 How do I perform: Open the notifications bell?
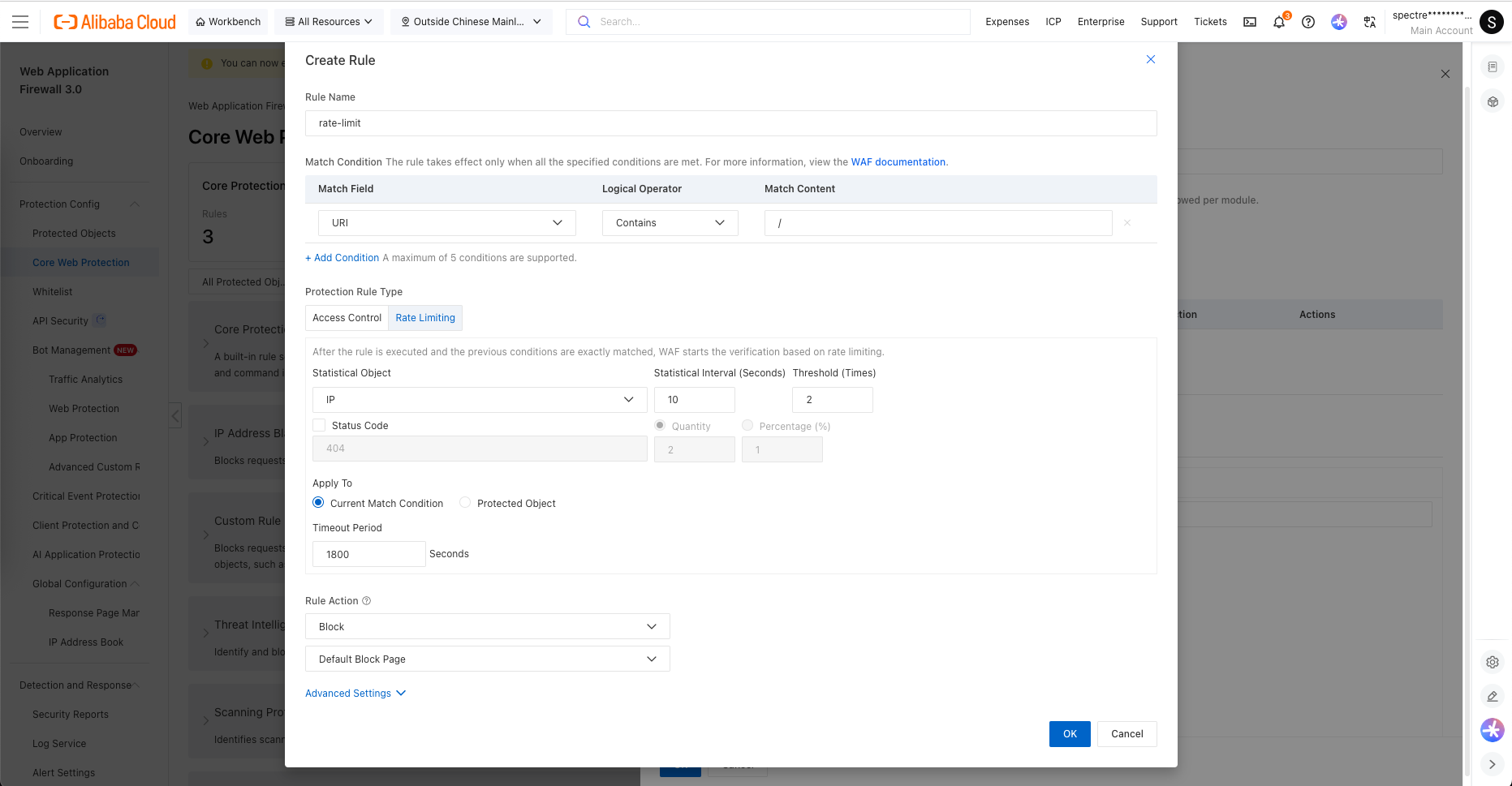point(1279,22)
